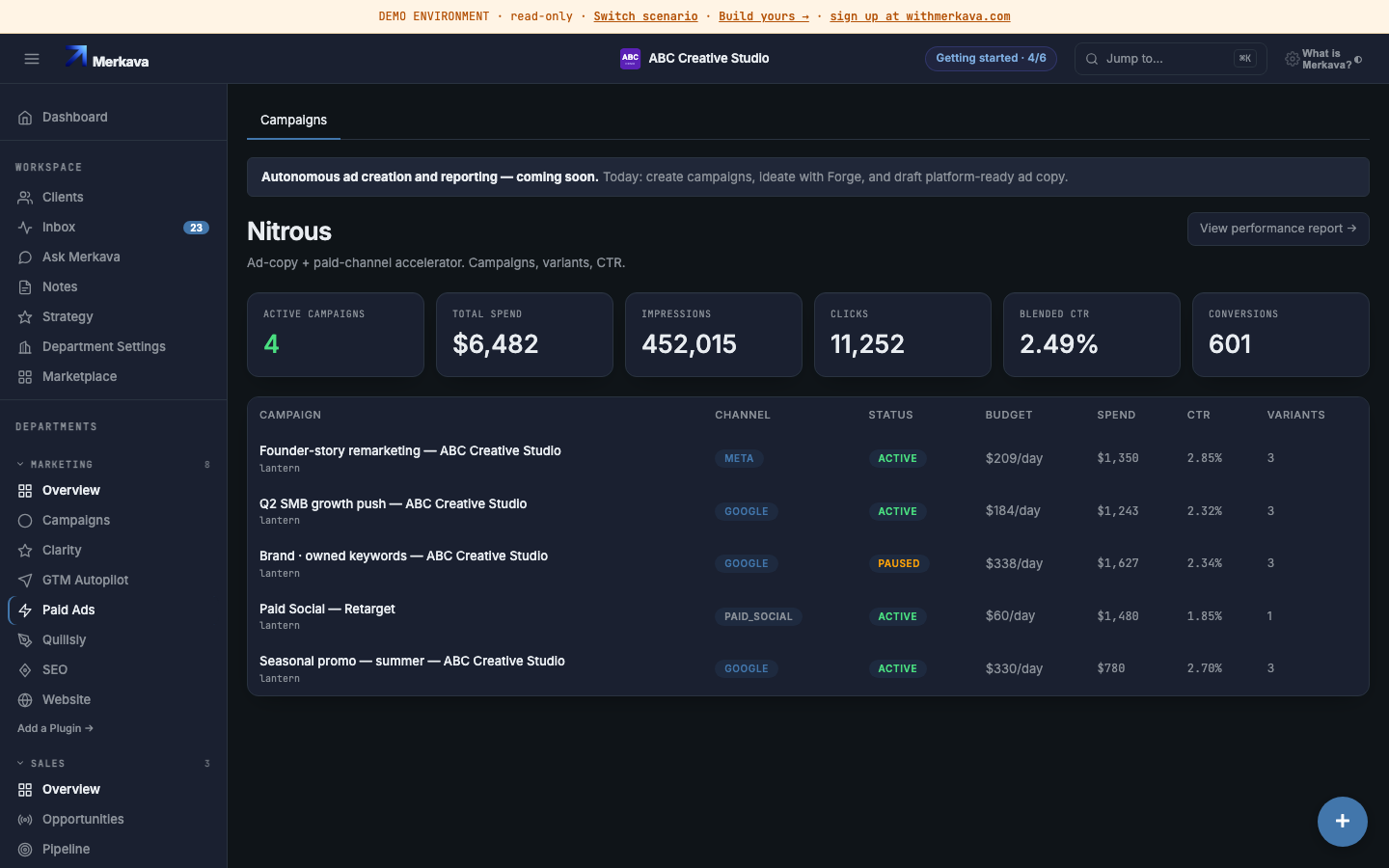Click the Conversions stat card

pos(1281,335)
